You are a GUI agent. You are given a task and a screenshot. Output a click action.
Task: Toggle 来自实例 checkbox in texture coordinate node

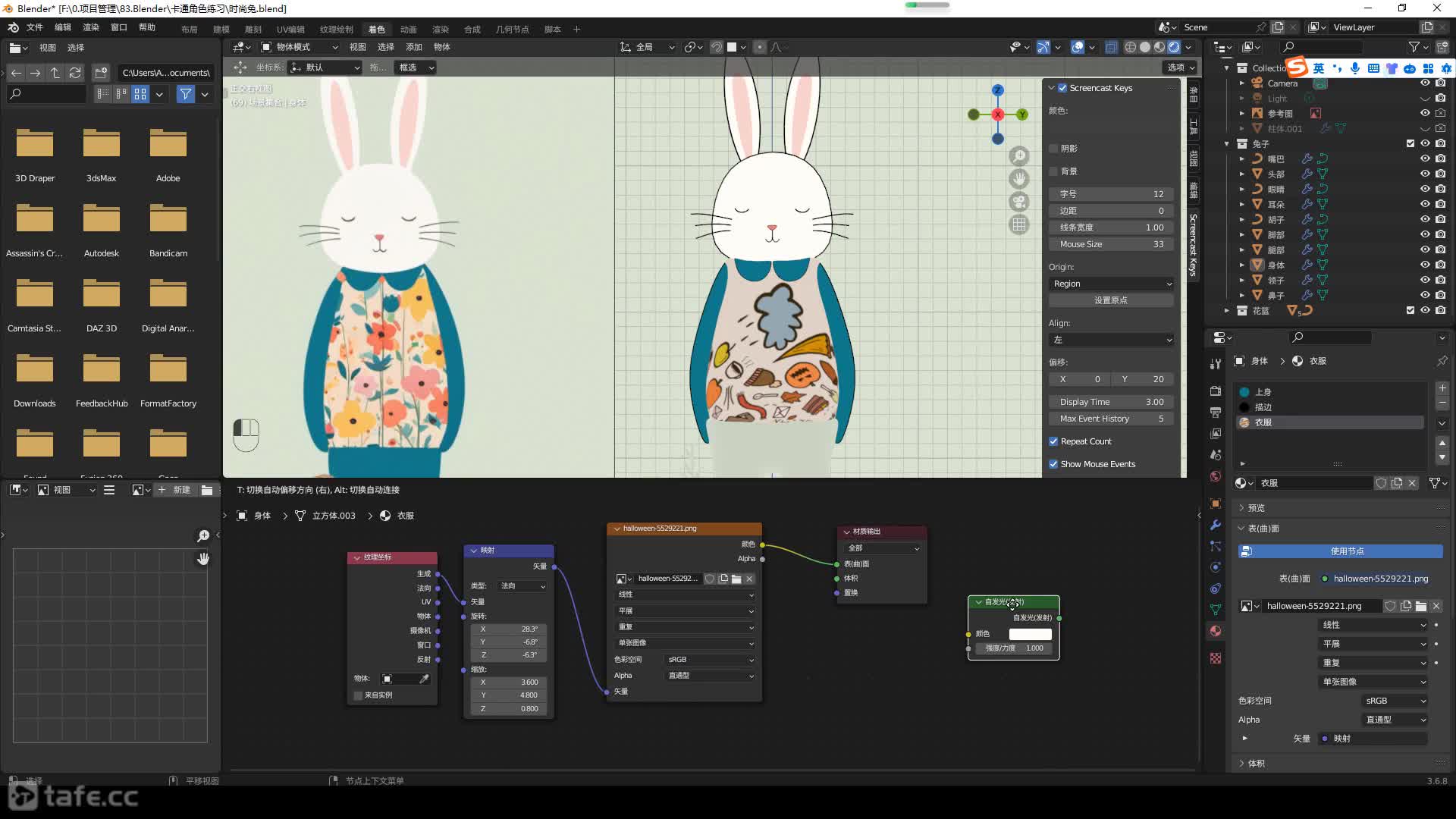point(358,695)
